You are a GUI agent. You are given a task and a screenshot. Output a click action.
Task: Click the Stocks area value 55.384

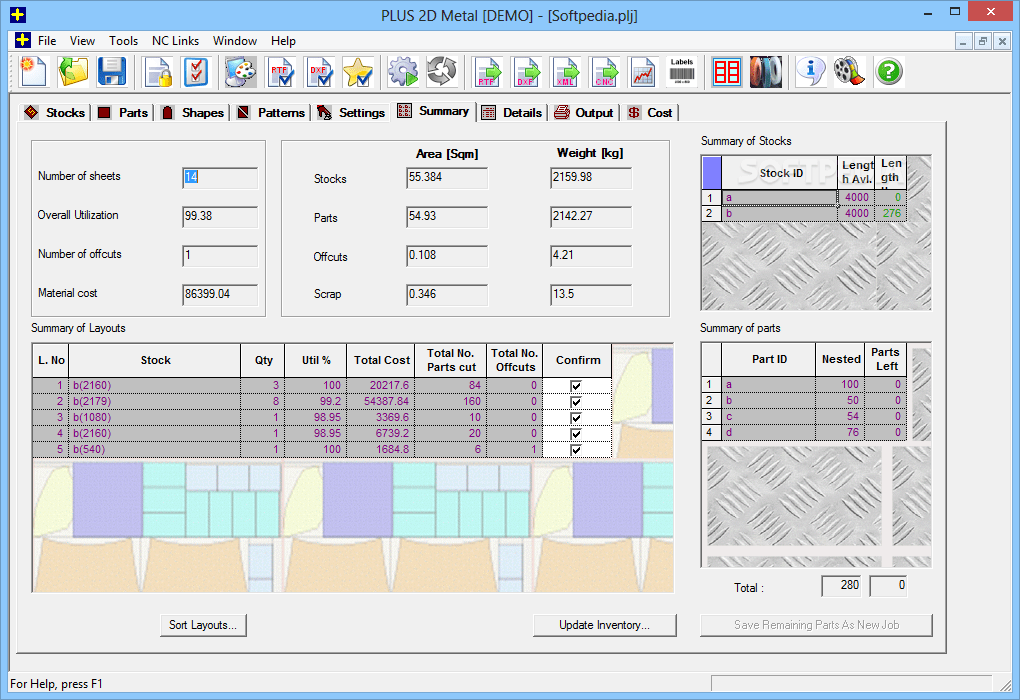click(447, 178)
